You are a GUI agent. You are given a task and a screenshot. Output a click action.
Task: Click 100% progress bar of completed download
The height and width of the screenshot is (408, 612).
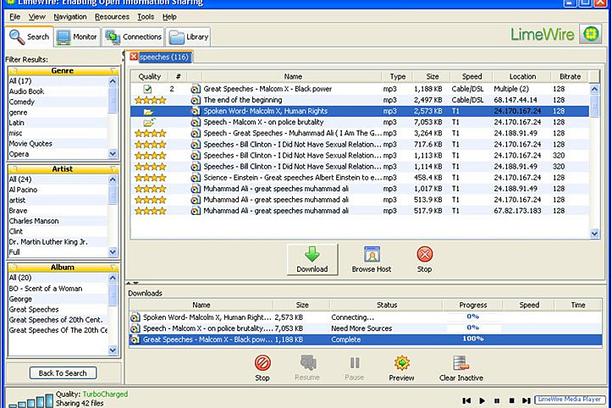point(473,339)
